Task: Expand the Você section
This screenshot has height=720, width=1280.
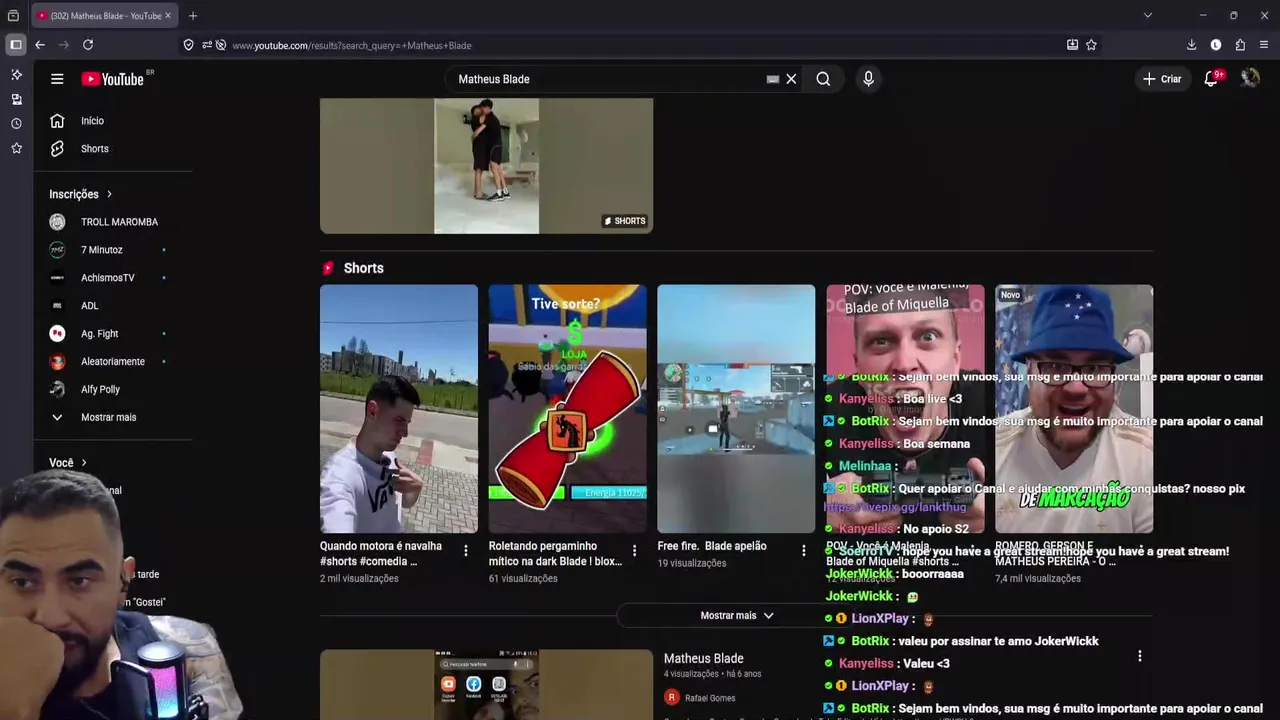Action: [68, 463]
